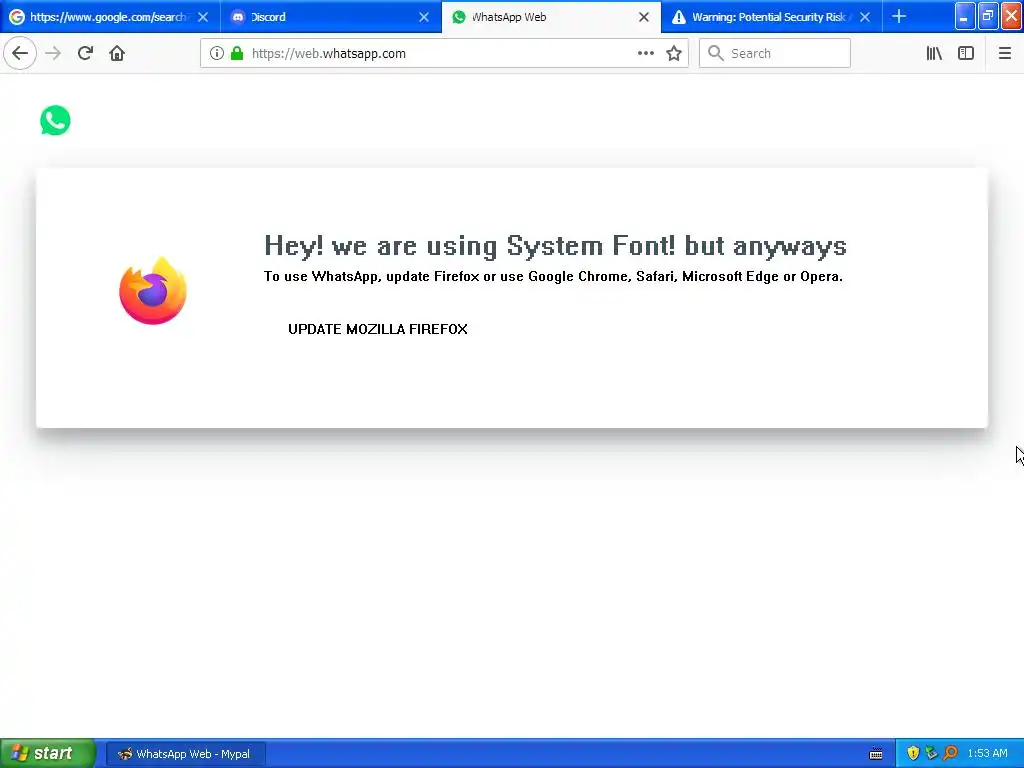The image size is (1024, 768).
Task: Show the sidebars panel
Action: point(966,53)
